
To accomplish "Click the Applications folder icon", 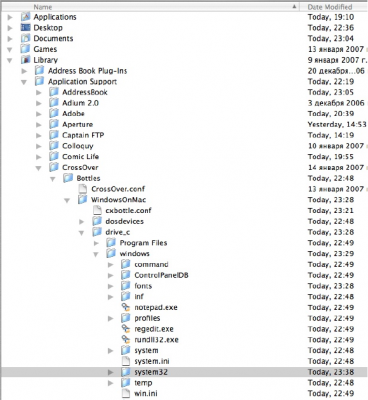I will pyautogui.click(x=25, y=17).
